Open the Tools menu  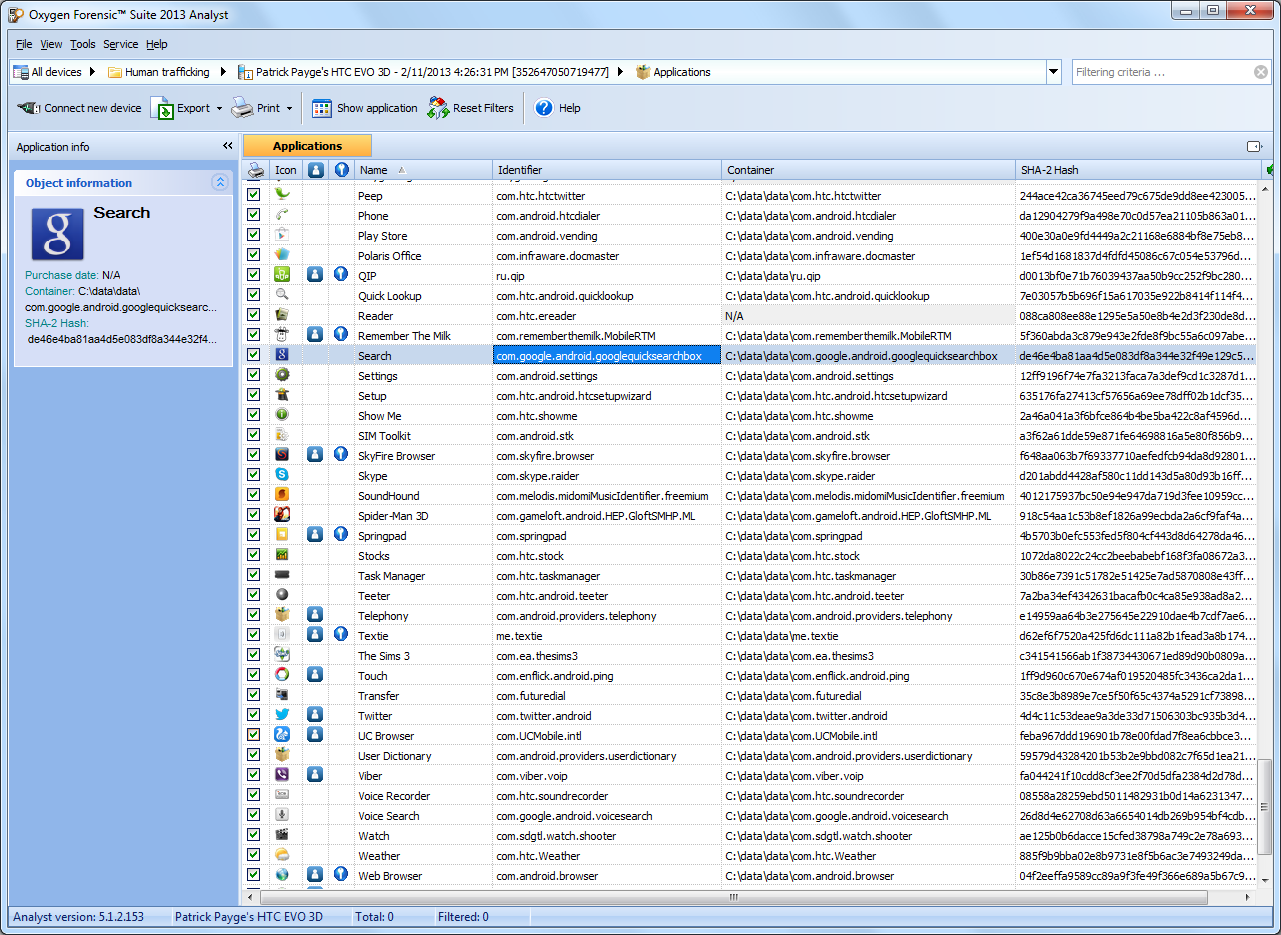pos(83,44)
